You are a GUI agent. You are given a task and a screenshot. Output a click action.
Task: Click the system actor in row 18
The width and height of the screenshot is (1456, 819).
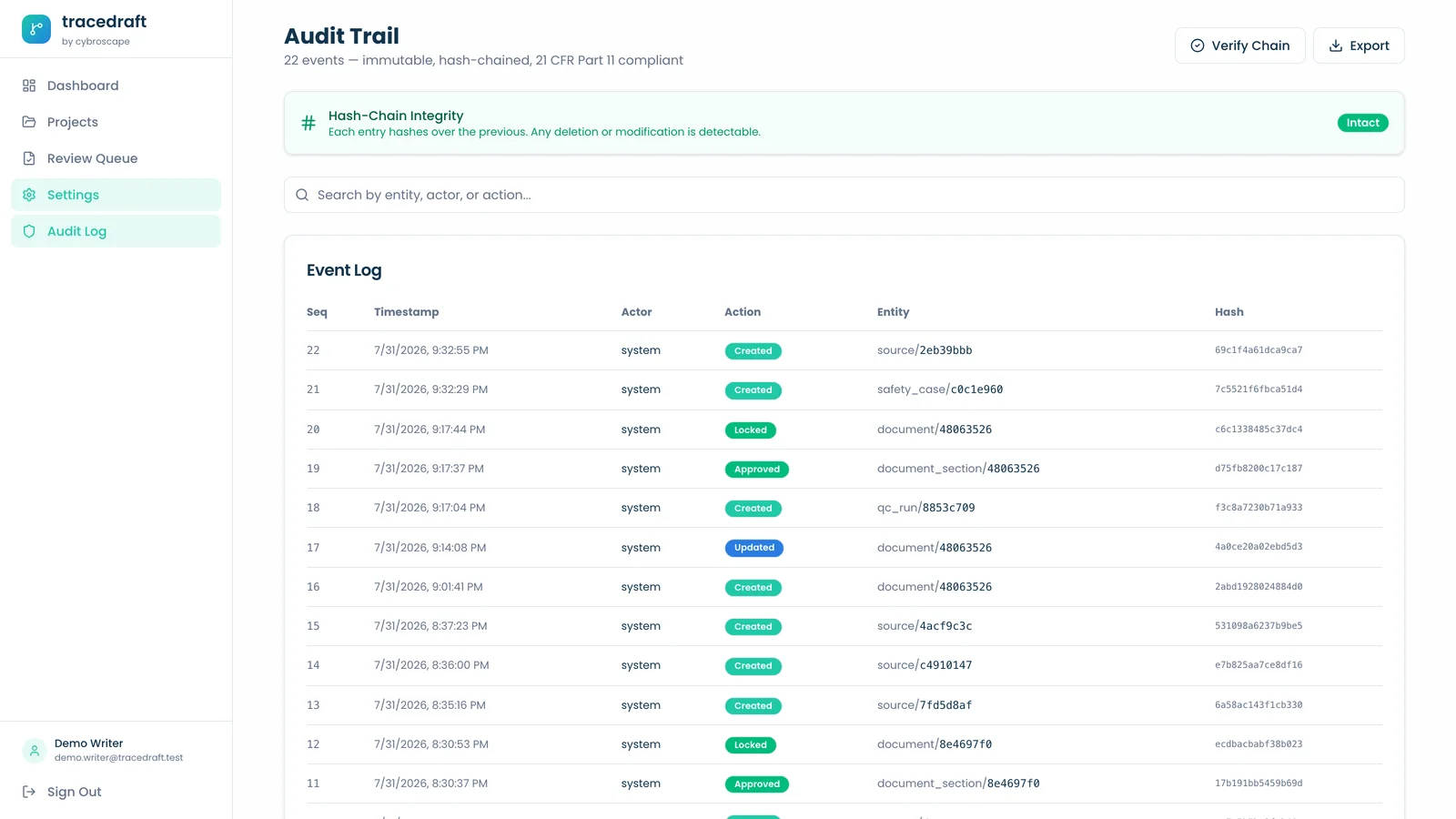pos(641,508)
